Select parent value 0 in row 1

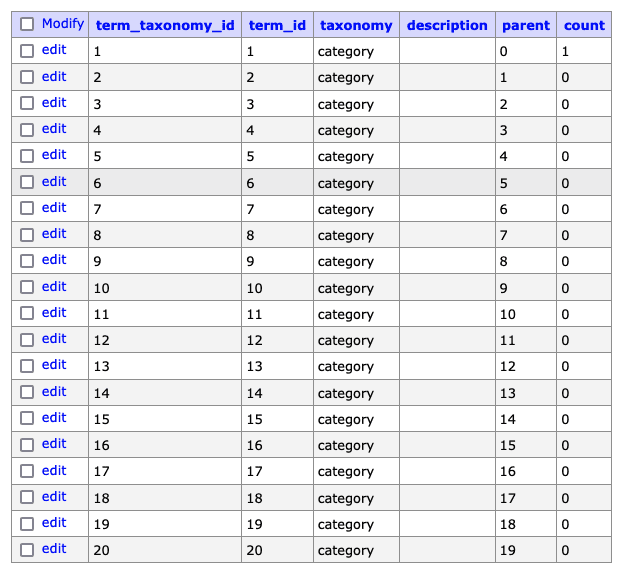[x=504, y=51]
